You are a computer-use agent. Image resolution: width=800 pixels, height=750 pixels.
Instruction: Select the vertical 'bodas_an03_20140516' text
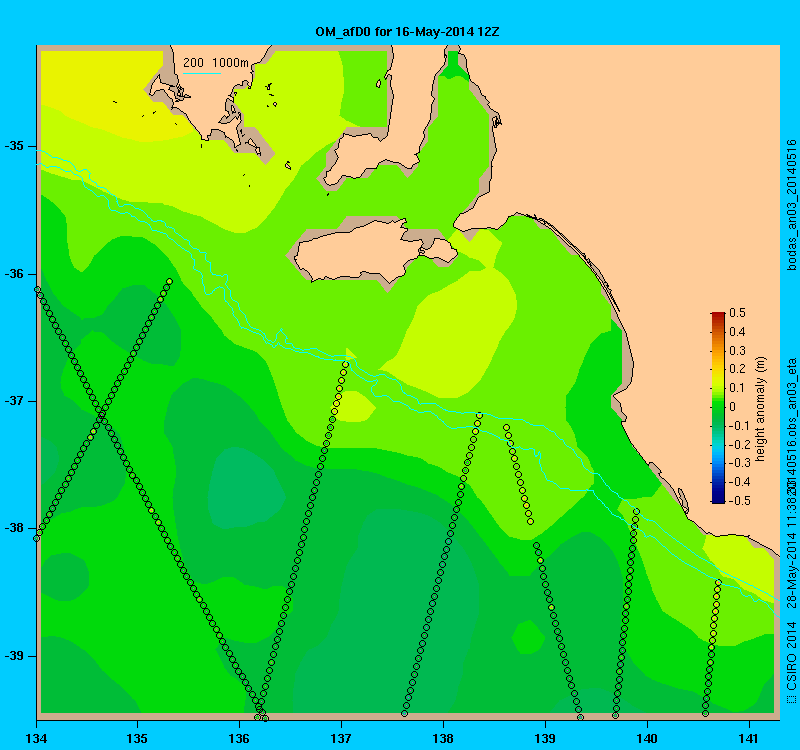click(791, 205)
